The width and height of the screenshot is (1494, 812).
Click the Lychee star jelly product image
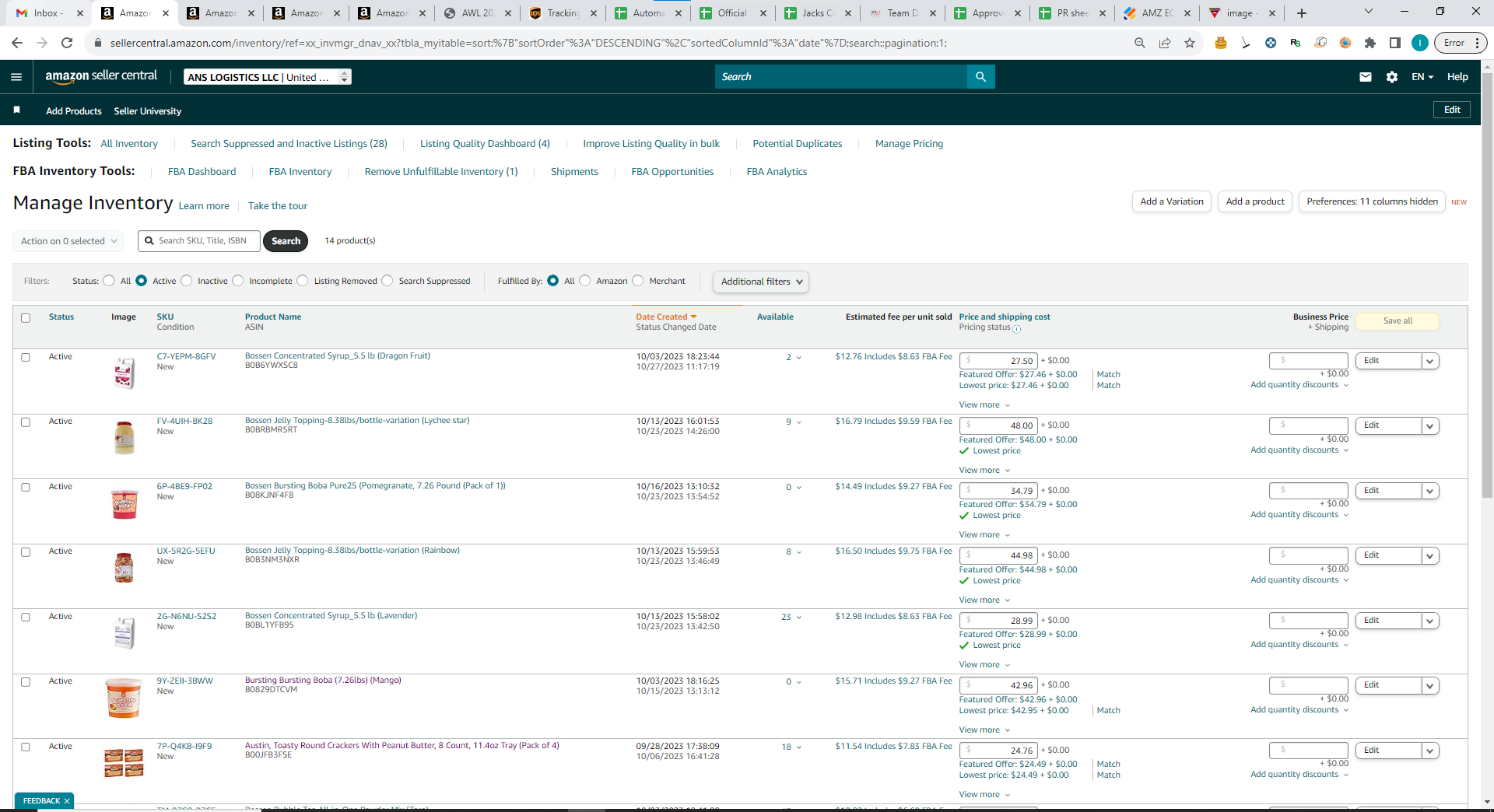point(124,438)
